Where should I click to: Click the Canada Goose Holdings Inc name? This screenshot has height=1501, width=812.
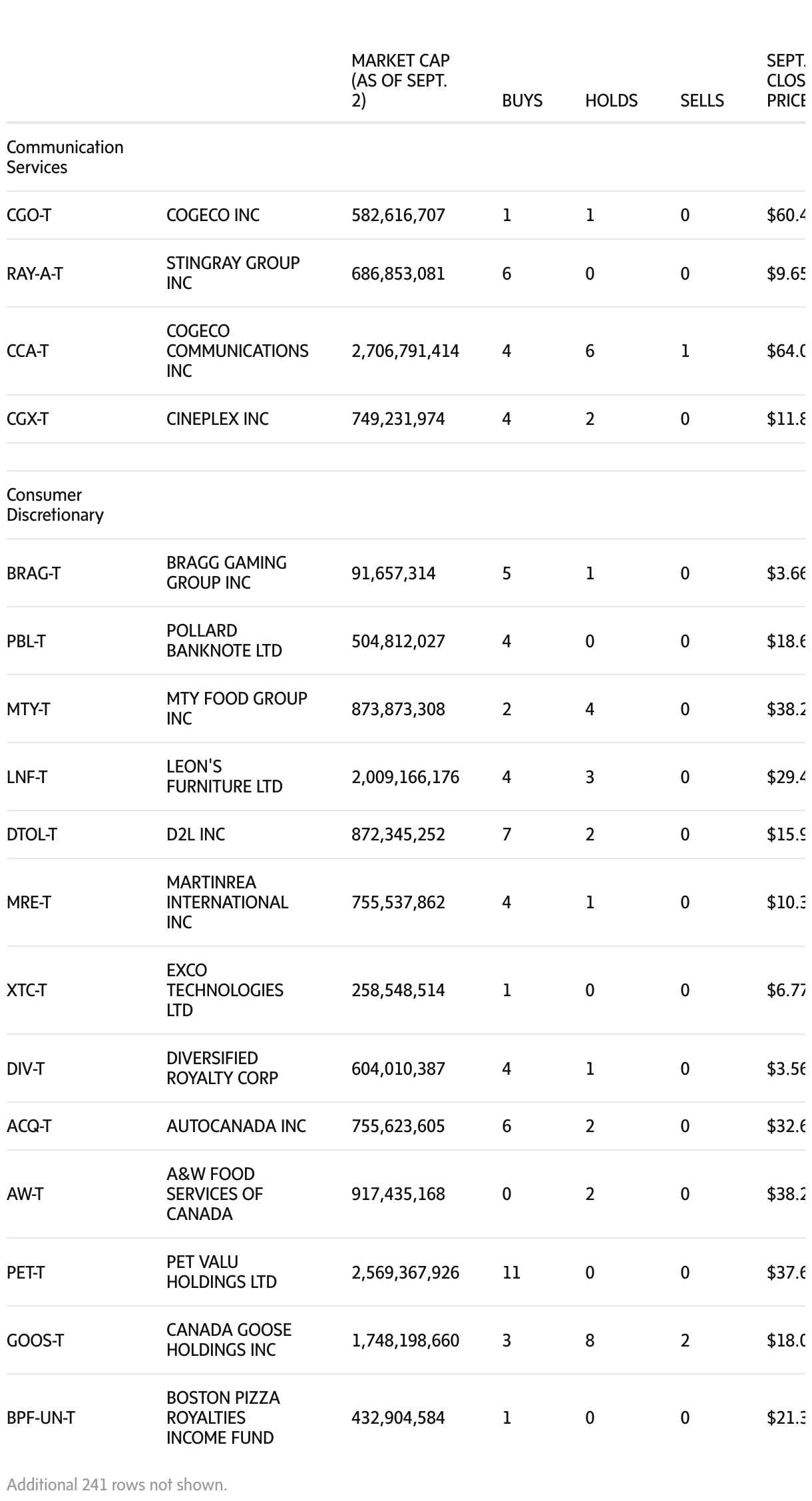228,1340
